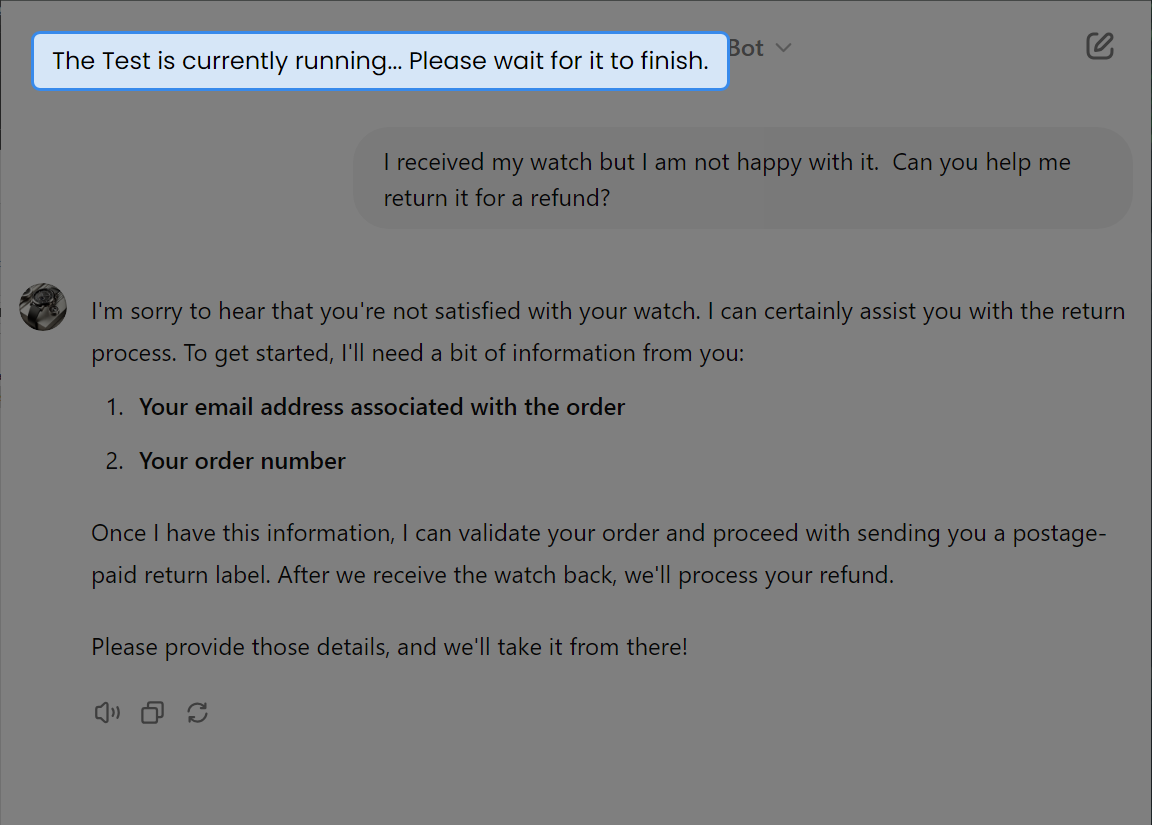Expand the chevron next to Bot
Image resolution: width=1152 pixels, height=825 pixels.
click(x=784, y=48)
